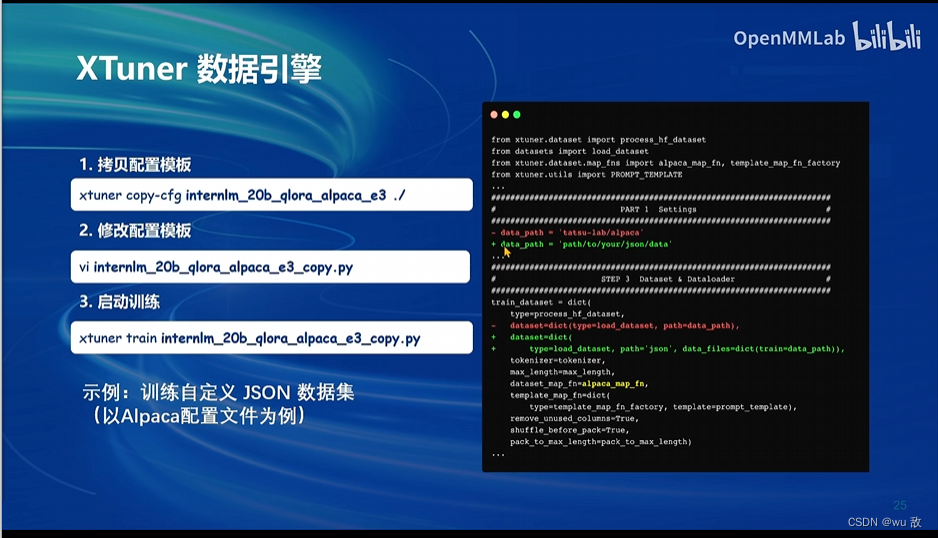The width and height of the screenshot is (938, 538).
Task: Click the text "(以Alpaca配置文件为例)"
Action: pos(199,416)
